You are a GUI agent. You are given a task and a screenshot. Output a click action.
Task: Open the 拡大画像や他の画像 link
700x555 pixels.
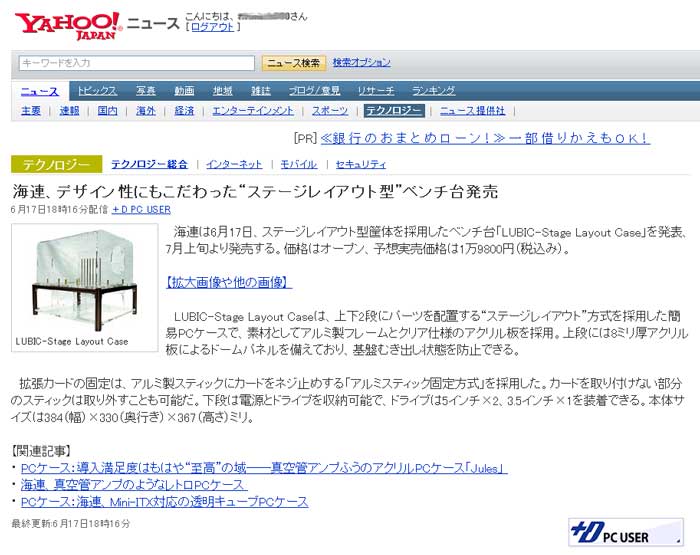click(229, 282)
